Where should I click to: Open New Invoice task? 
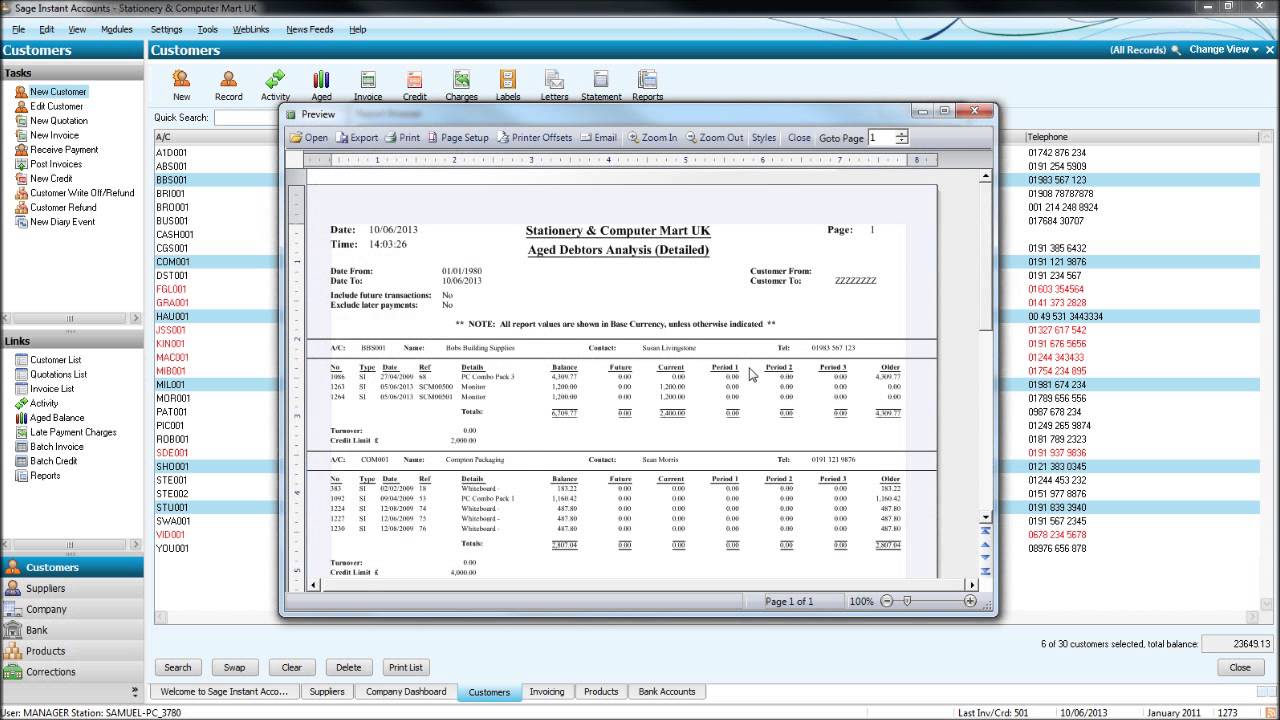[x=54, y=135]
